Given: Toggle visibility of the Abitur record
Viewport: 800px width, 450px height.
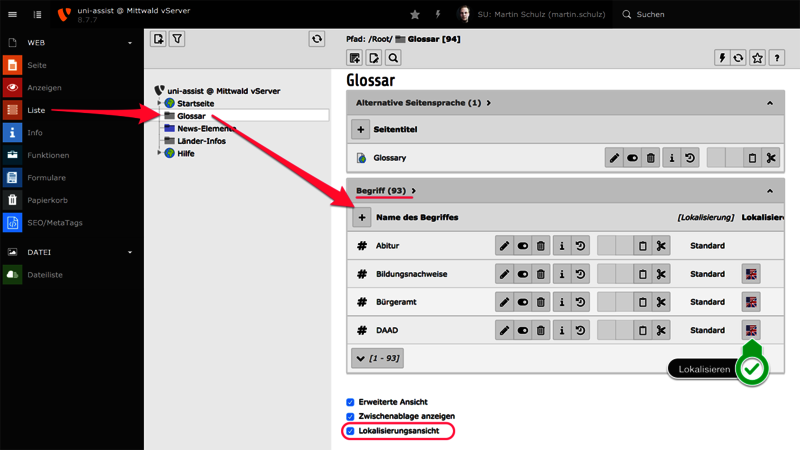Looking at the screenshot, I should pos(522,246).
